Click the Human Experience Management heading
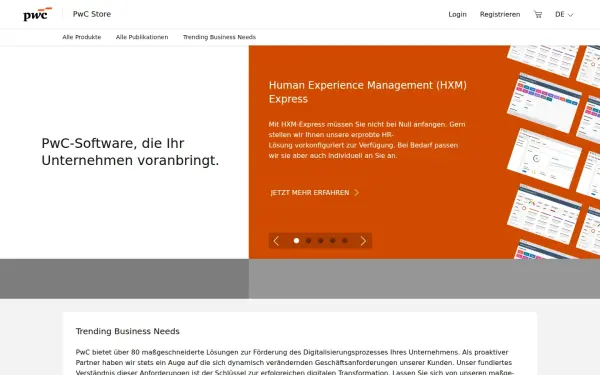Screen dimensions: 600x375 pyautogui.click(x=368, y=92)
